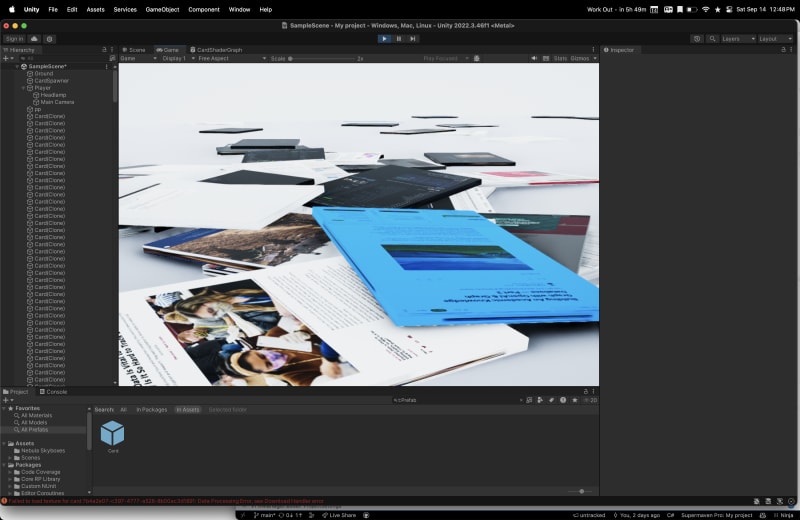This screenshot has height=520, width=800.
Task: Click the save search star icon
Action: point(575,401)
